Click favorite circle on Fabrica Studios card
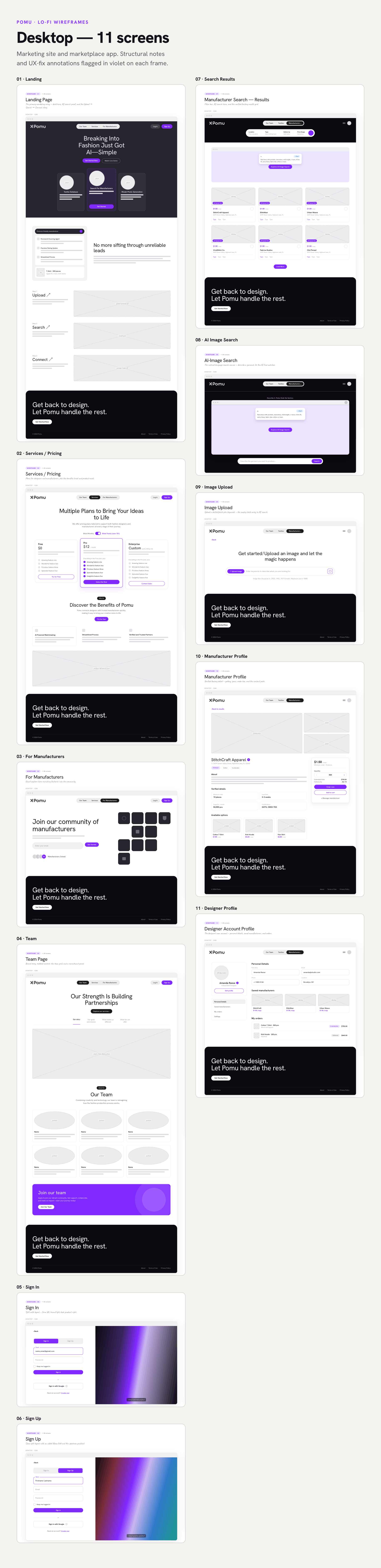Viewport: 381px width, 1568px height. (299, 247)
